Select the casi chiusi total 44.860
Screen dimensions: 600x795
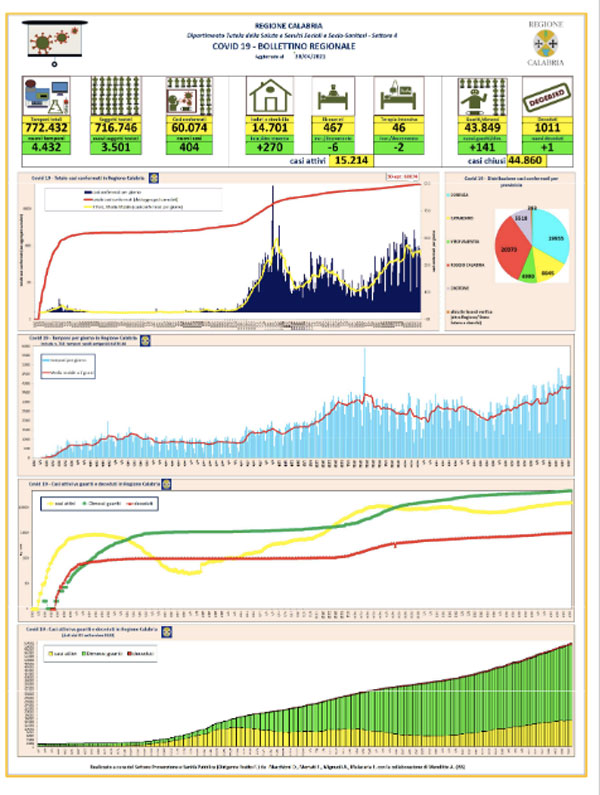(526, 161)
